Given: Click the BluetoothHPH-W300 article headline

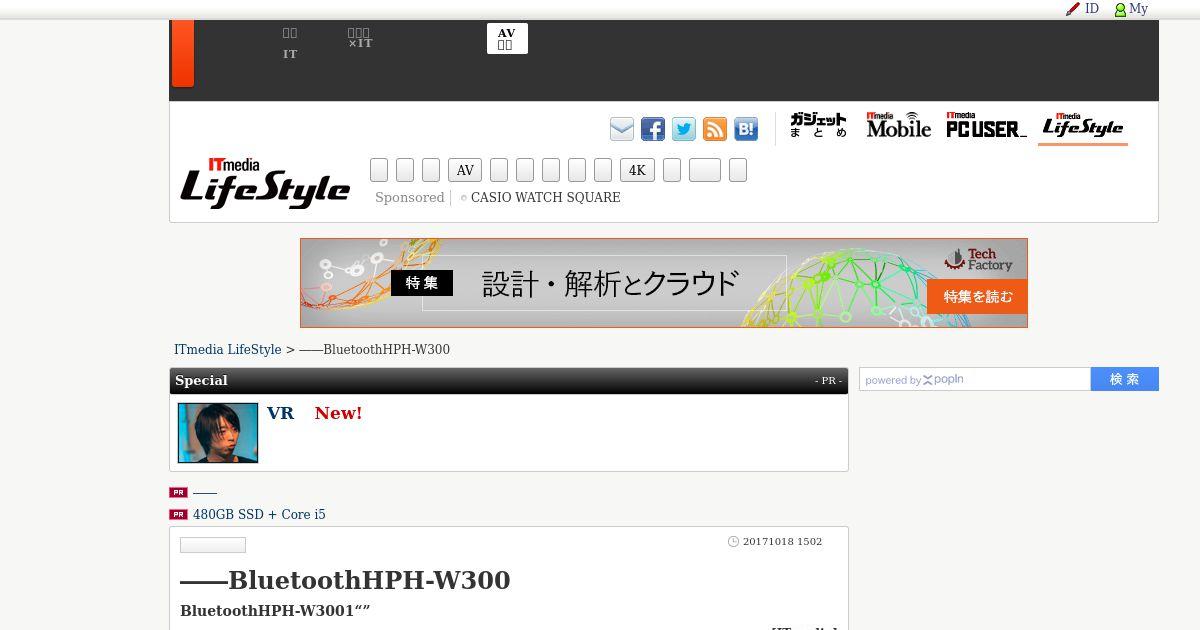Looking at the screenshot, I should (x=345, y=580).
